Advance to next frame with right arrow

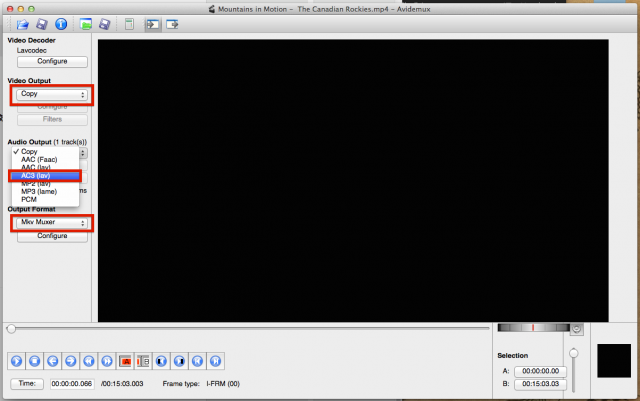(71, 361)
